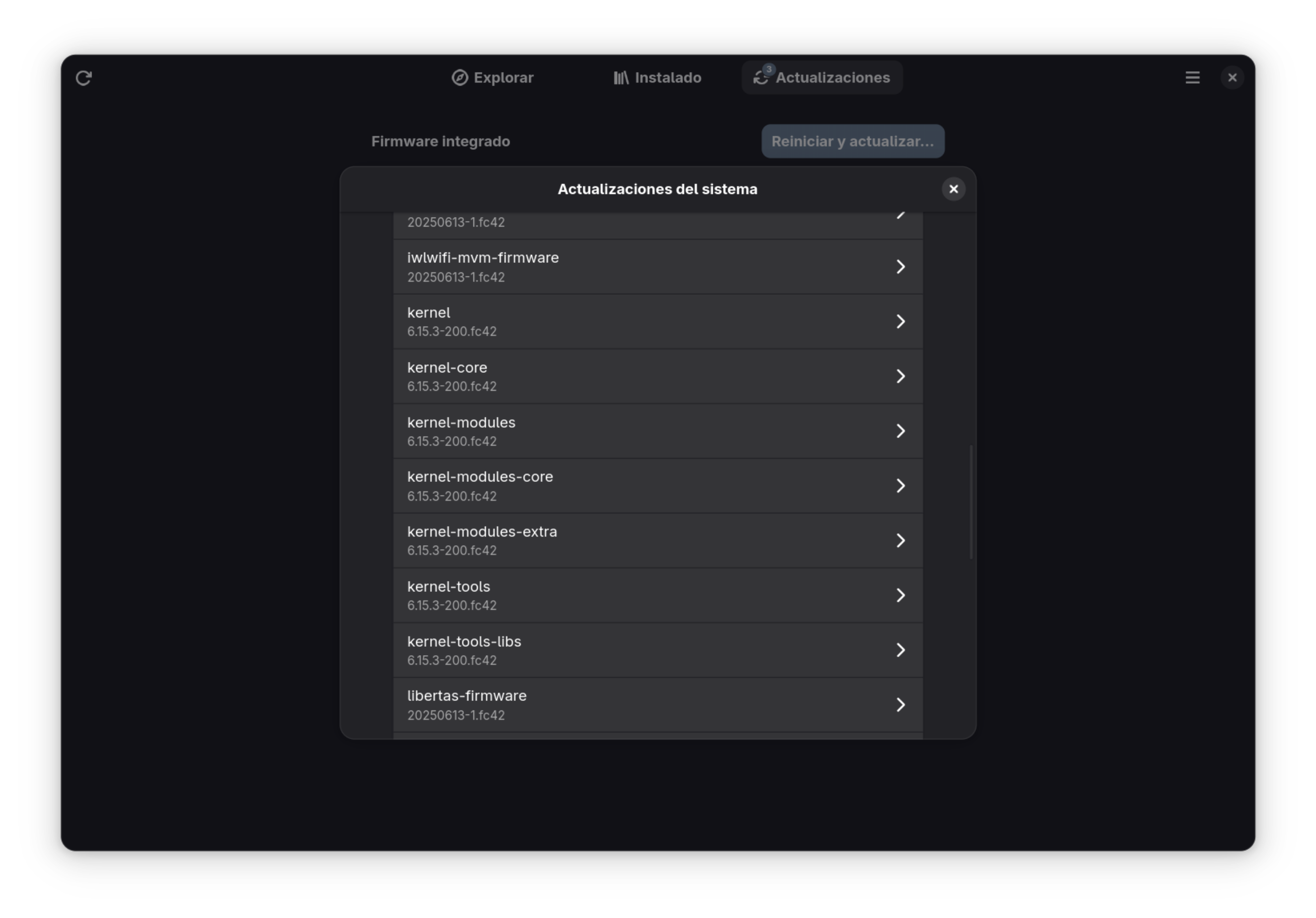Open the hamburger main menu
This screenshot has height=918, width=1316.
(1192, 77)
